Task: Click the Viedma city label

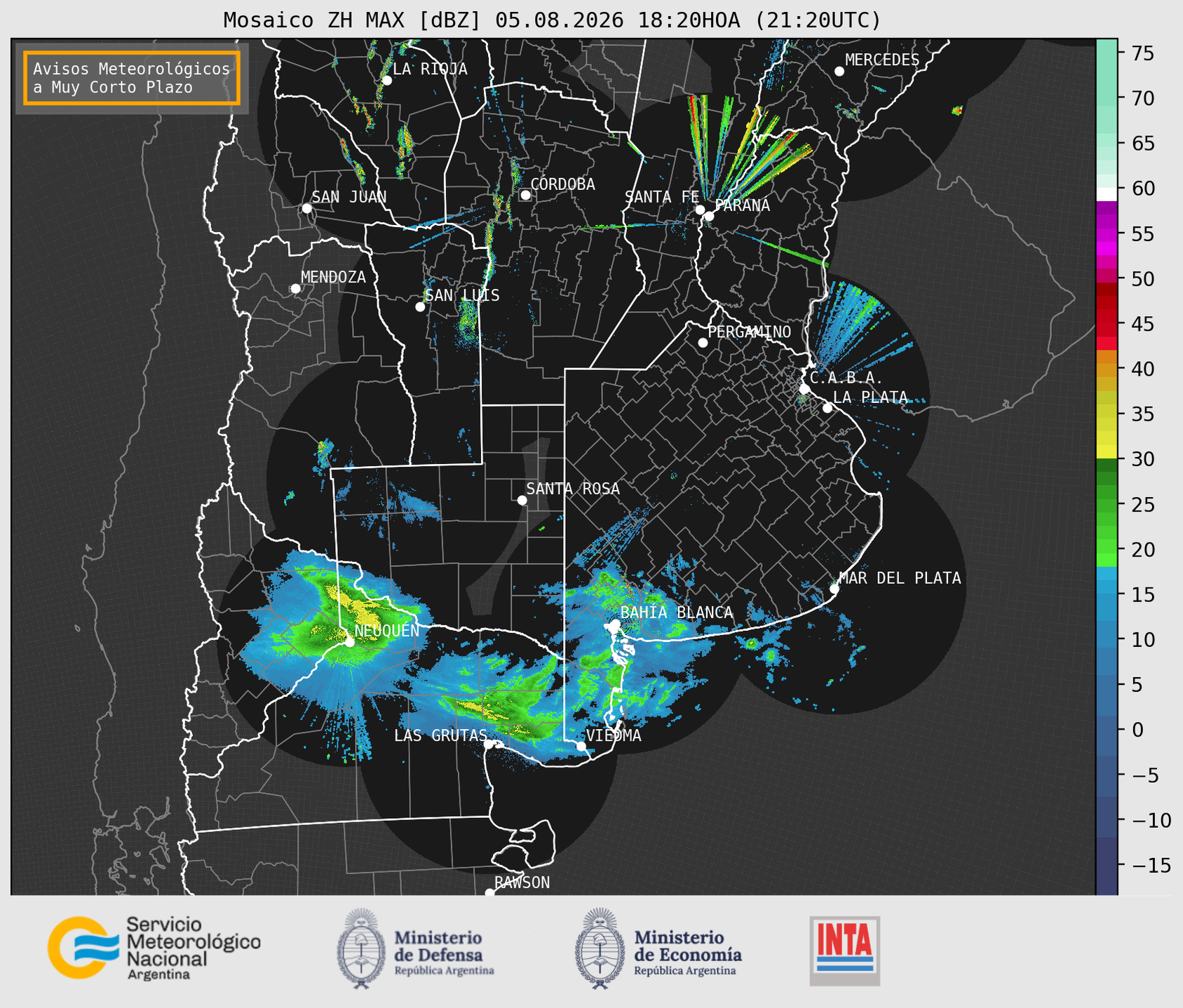Action: (x=614, y=735)
